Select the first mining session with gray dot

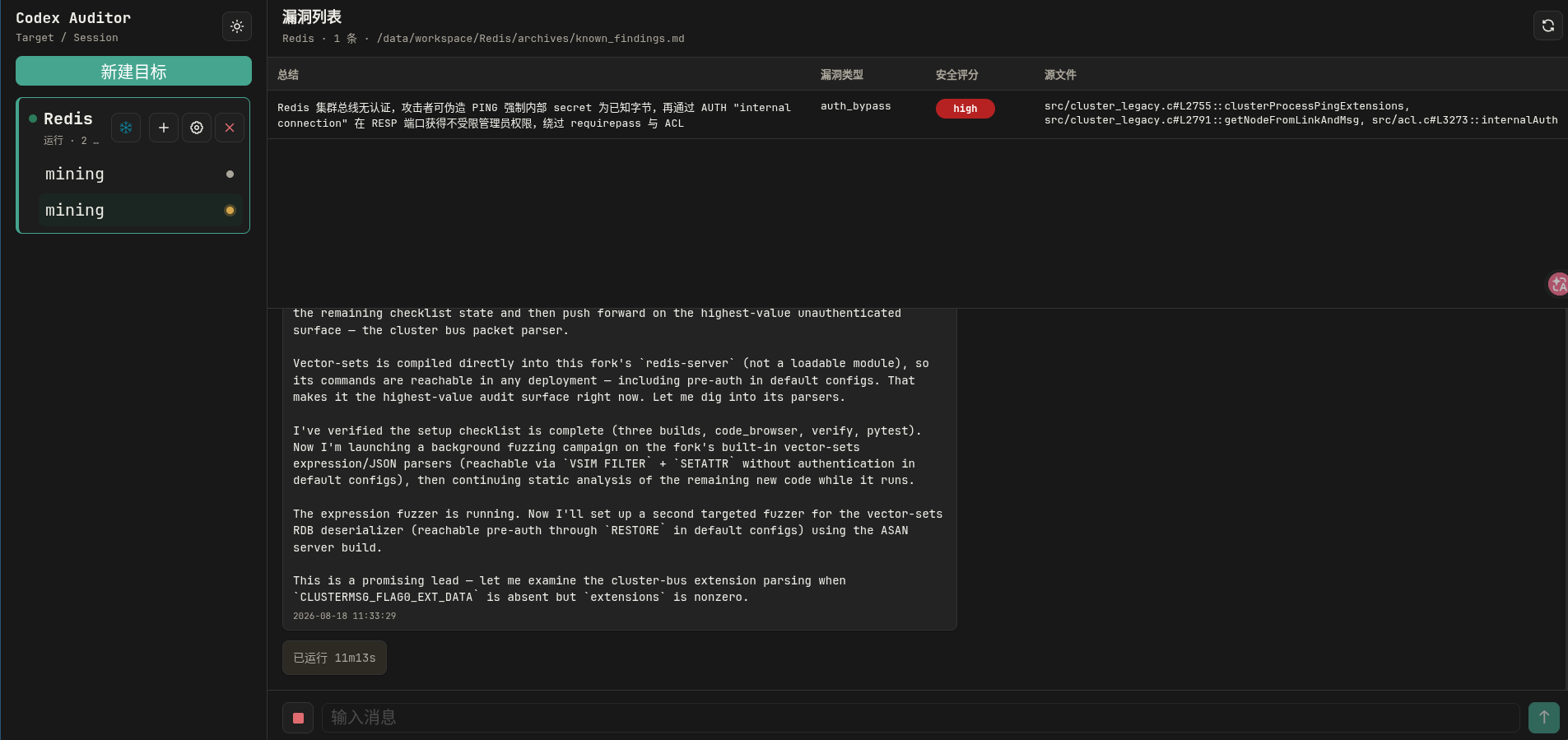(x=140, y=174)
